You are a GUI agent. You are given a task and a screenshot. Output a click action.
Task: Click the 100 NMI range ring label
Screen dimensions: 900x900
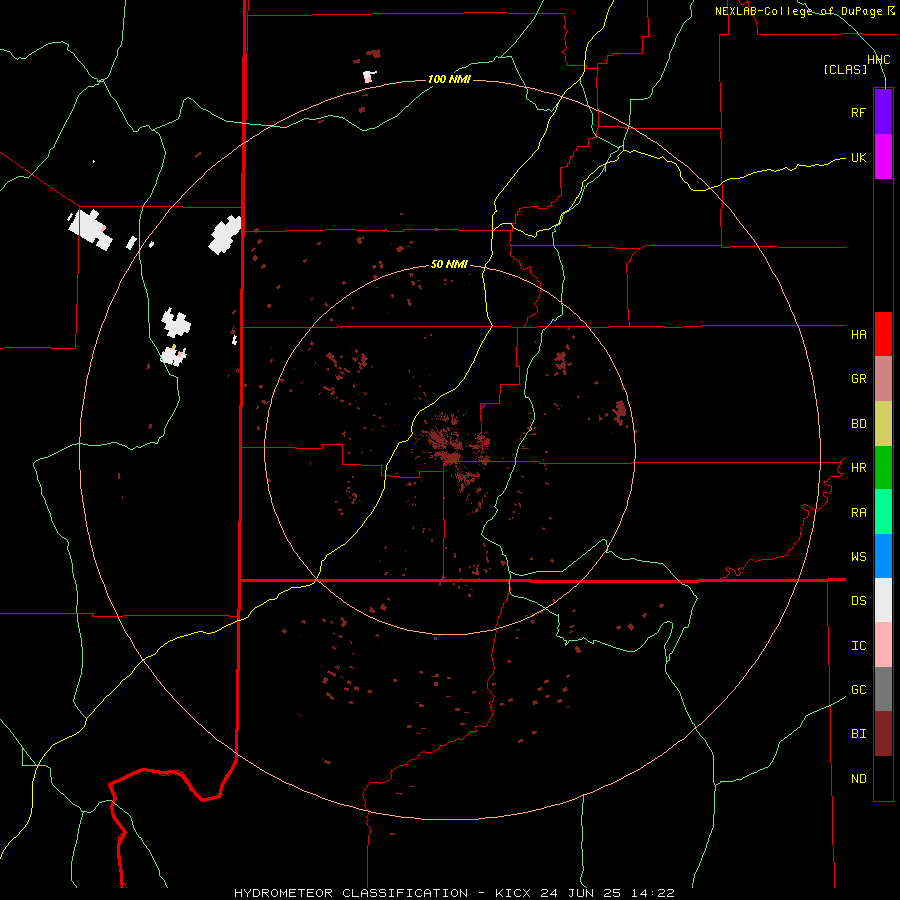pyautogui.click(x=449, y=79)
